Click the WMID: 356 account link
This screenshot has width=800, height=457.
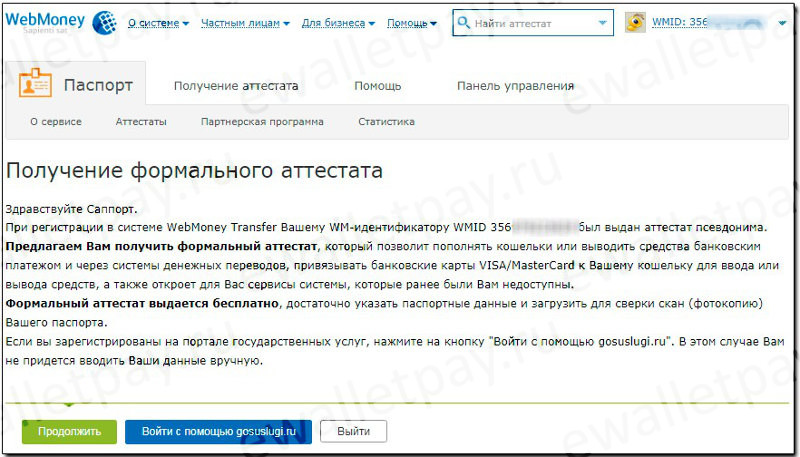tap(680, 22)
